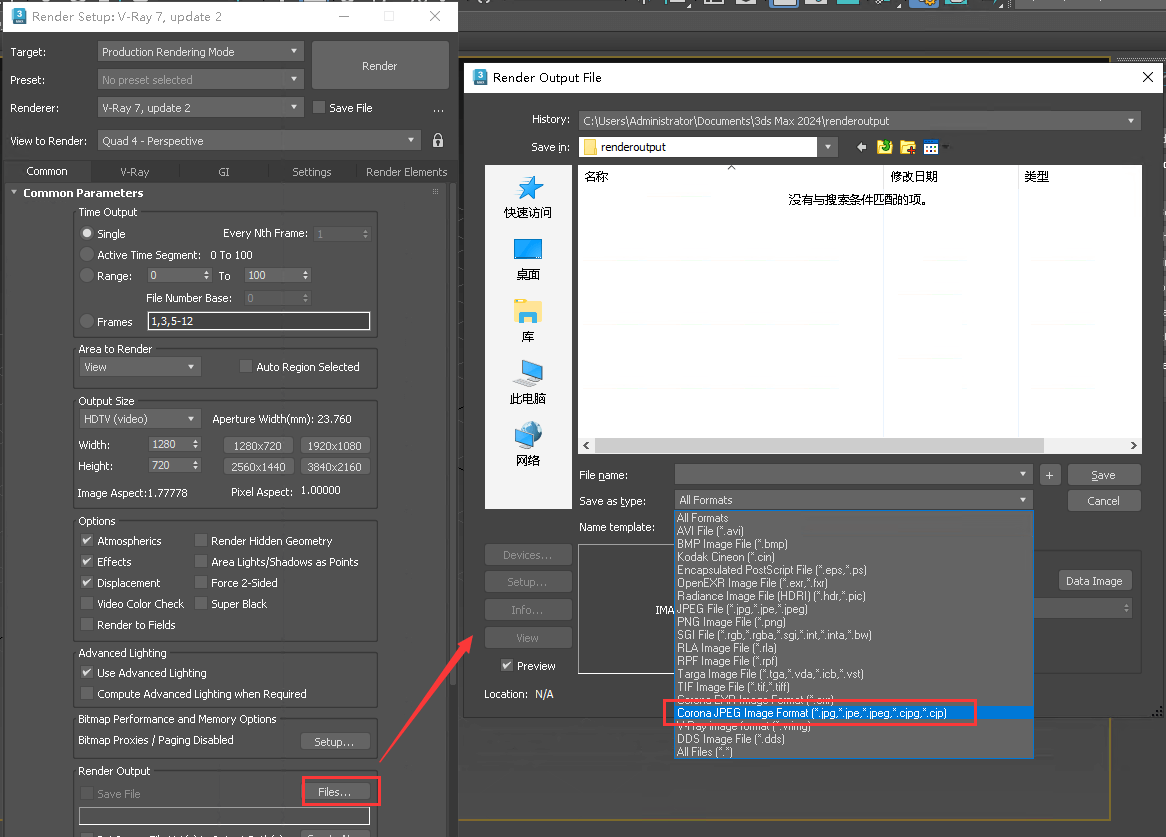Choose PNG Image File from format list
The image size is (1166, 837).
[x=717, y=622]
